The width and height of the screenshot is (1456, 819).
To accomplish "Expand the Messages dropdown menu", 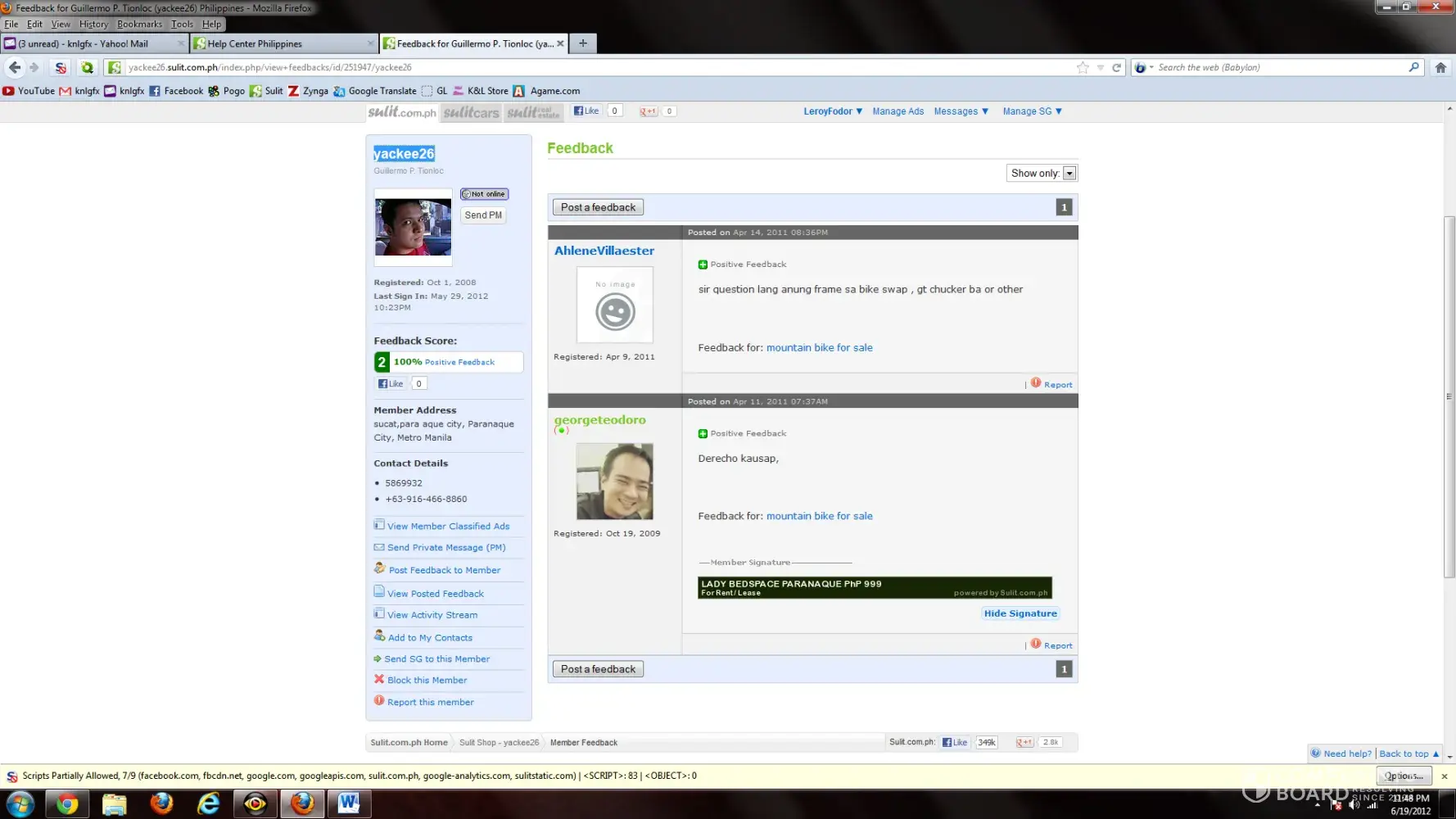I will point(961,111).
